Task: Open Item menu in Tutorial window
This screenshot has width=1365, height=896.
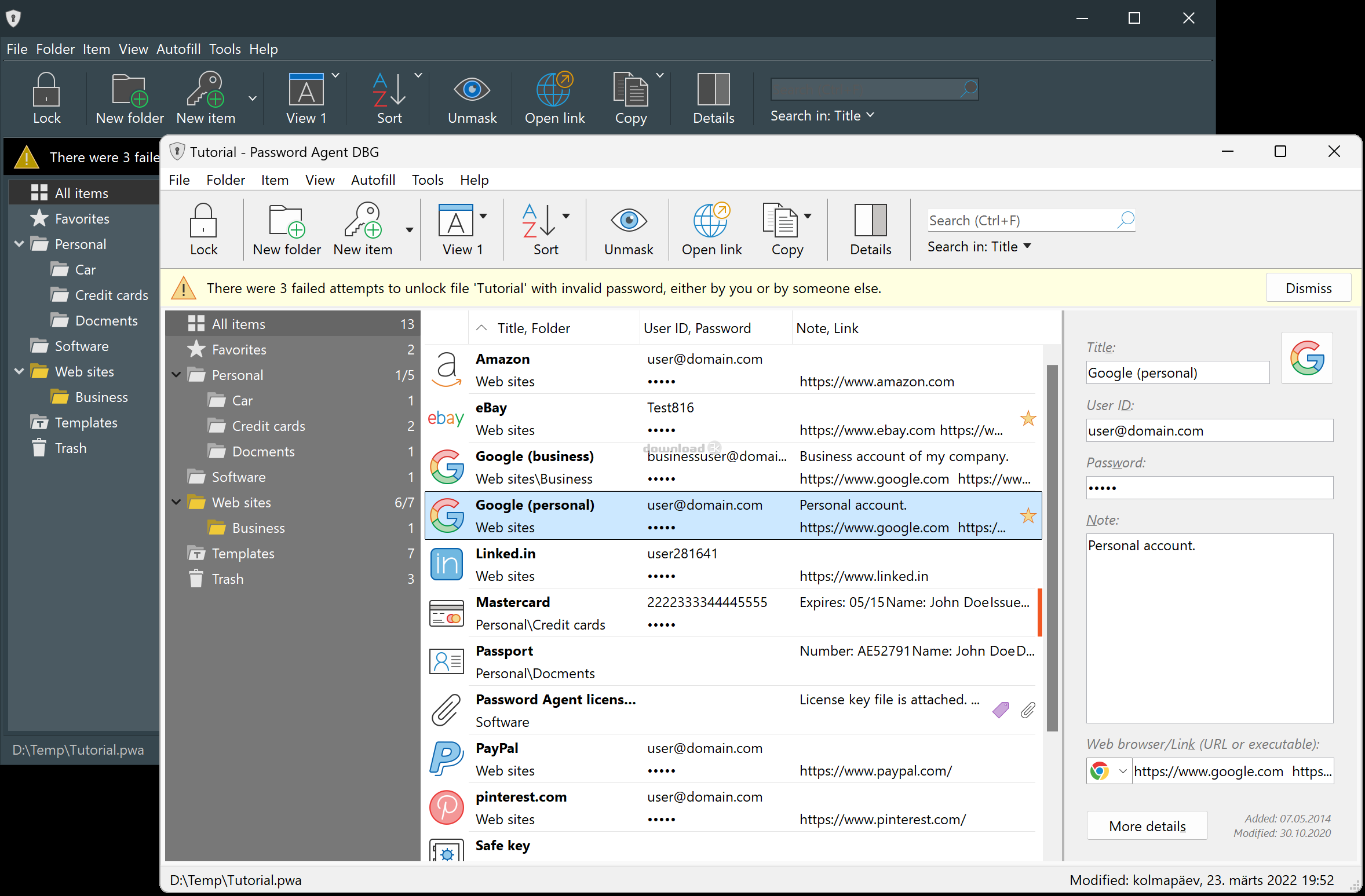Action: tap(275, 180)
